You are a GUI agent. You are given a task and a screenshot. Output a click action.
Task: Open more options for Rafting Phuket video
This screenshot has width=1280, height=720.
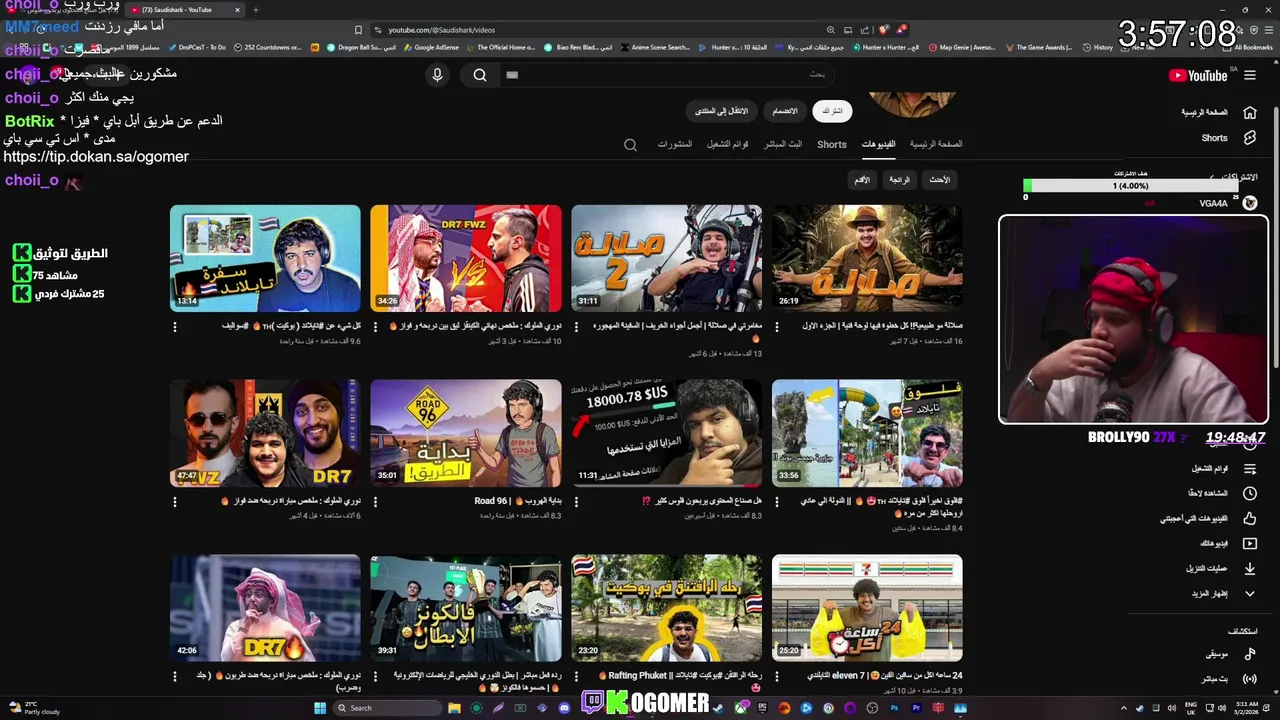click(576, 677)
